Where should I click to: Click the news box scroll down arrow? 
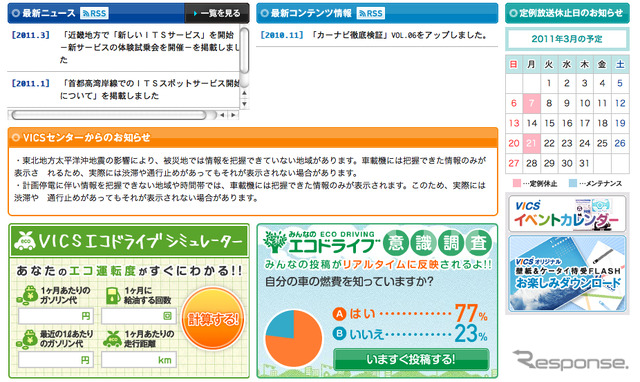(244, 104)
